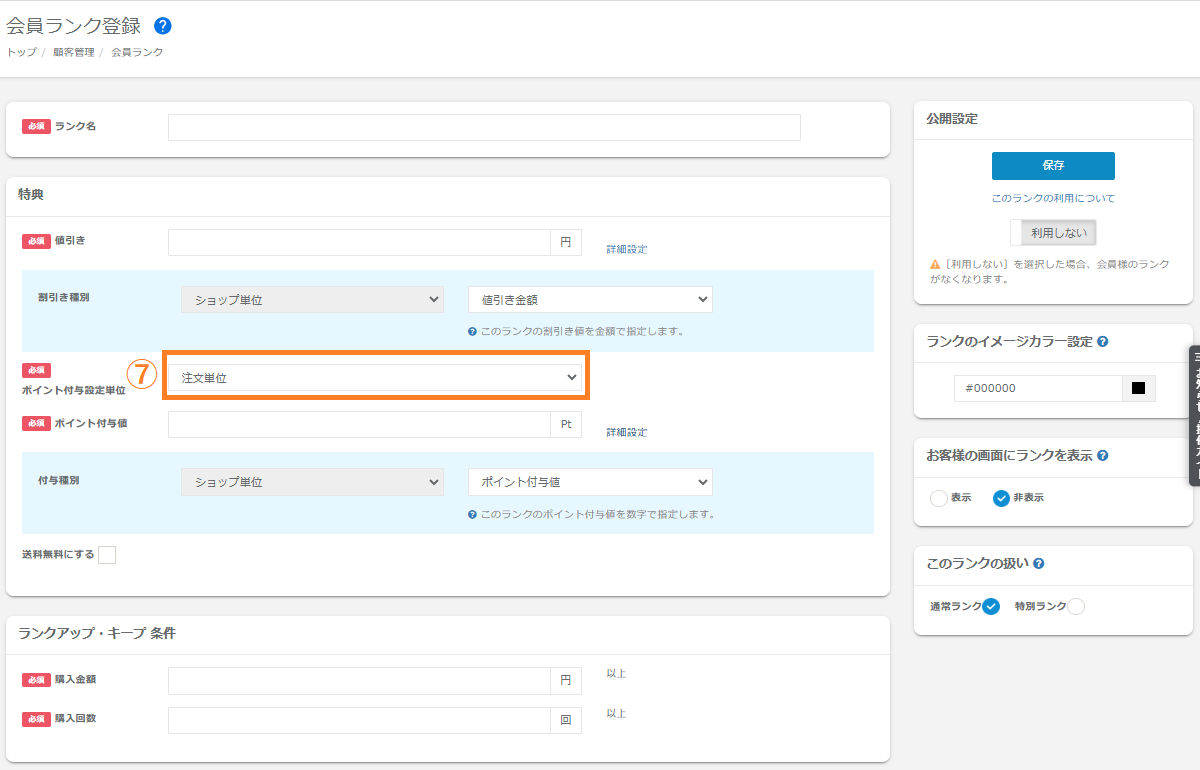Click the 保存 button

[1053, 166]
